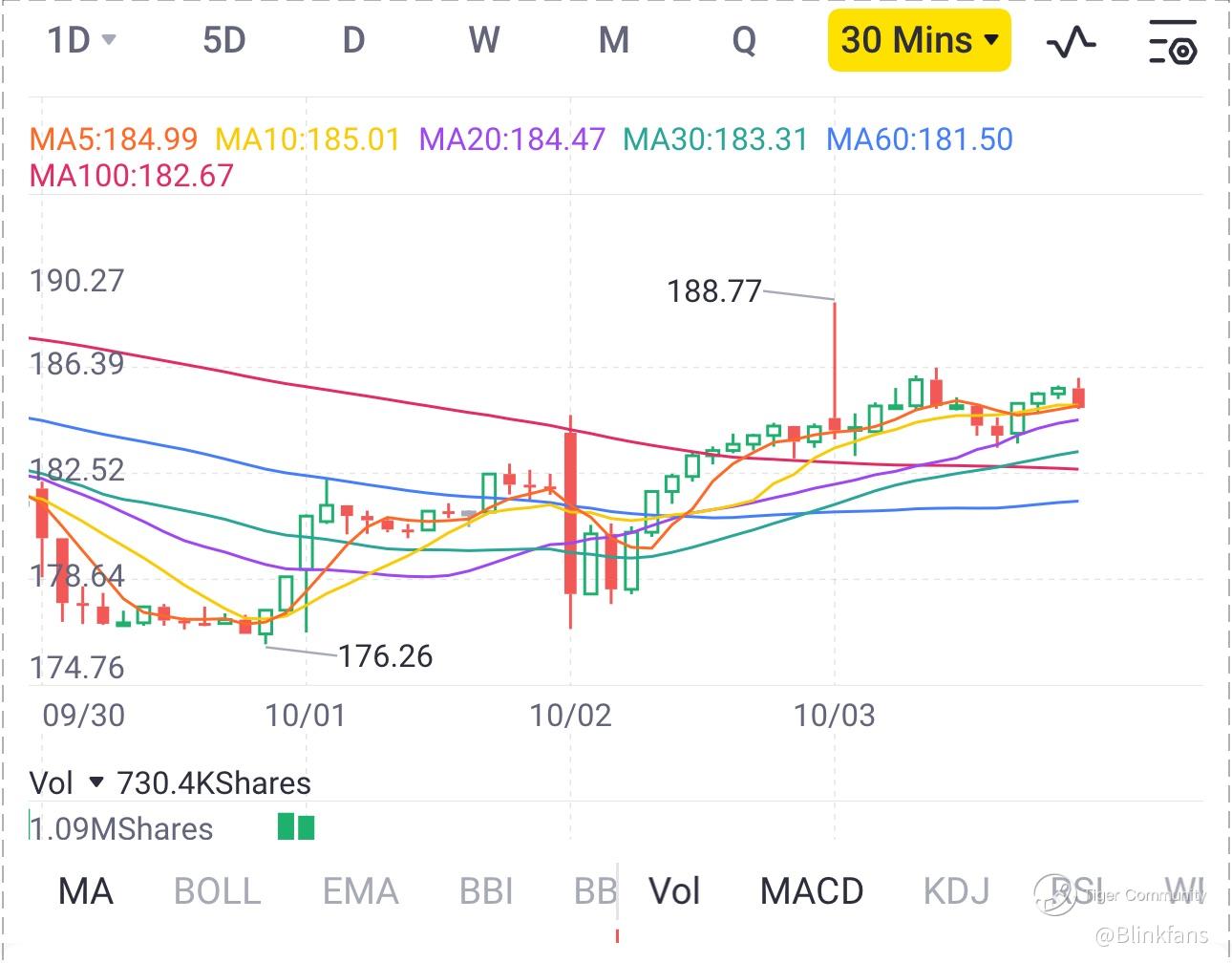Click the MA5:184.99 legend value
The height and width of the screenshot is (963, 1232).
114,139
